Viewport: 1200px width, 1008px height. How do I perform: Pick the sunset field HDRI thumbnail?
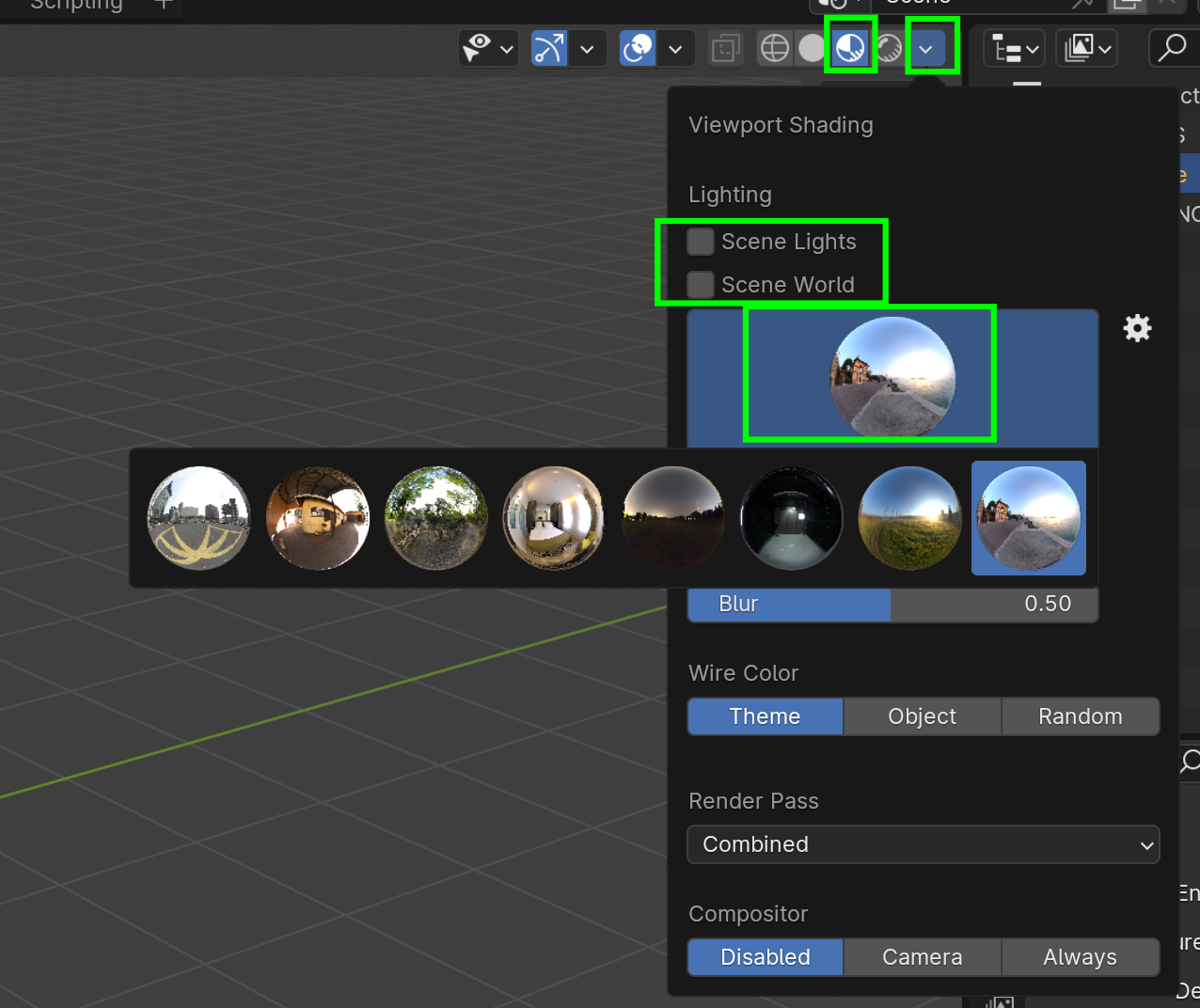click(909, 518)
